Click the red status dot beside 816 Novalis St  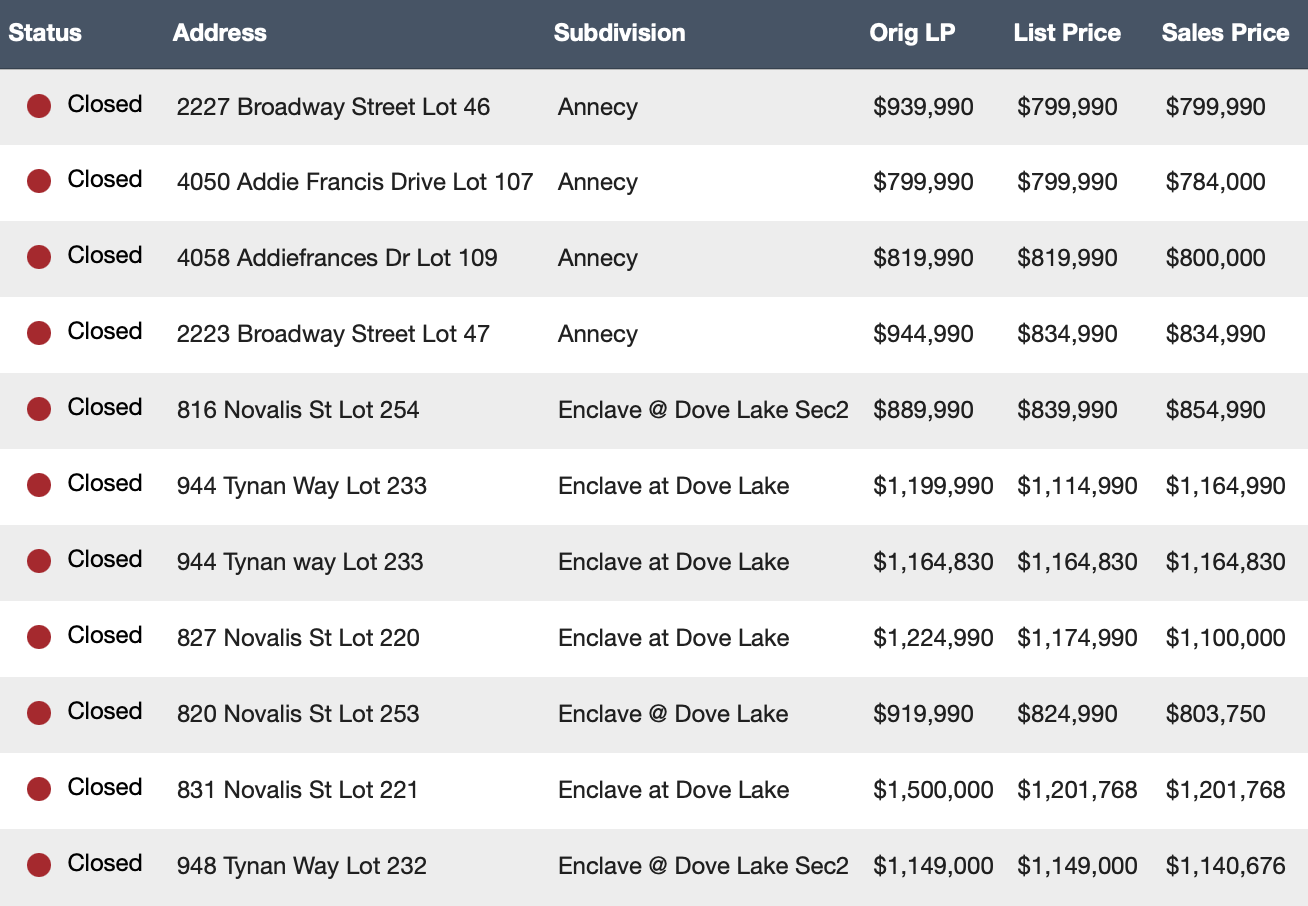click(39, 409)
